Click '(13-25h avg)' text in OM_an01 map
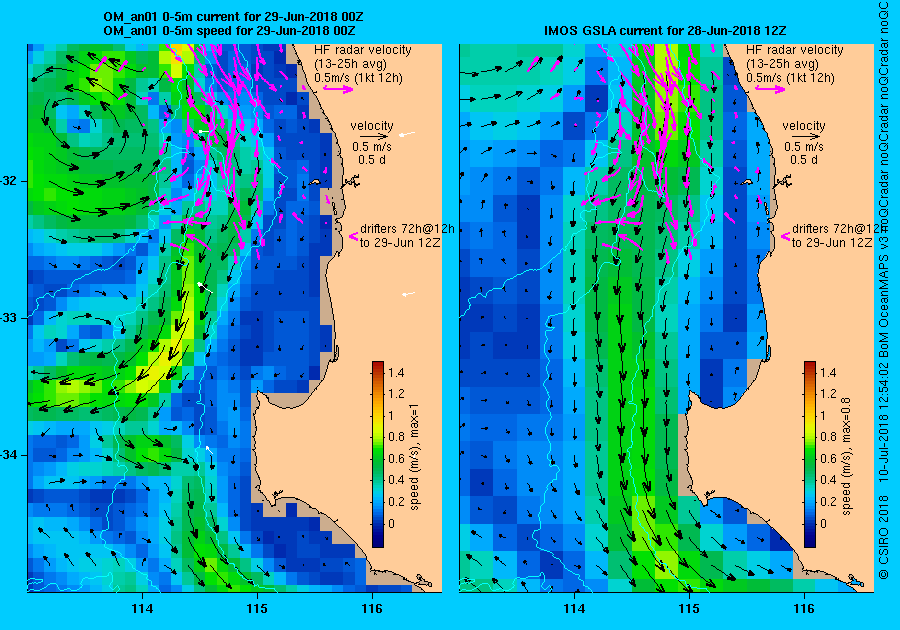 coord(350,64)
